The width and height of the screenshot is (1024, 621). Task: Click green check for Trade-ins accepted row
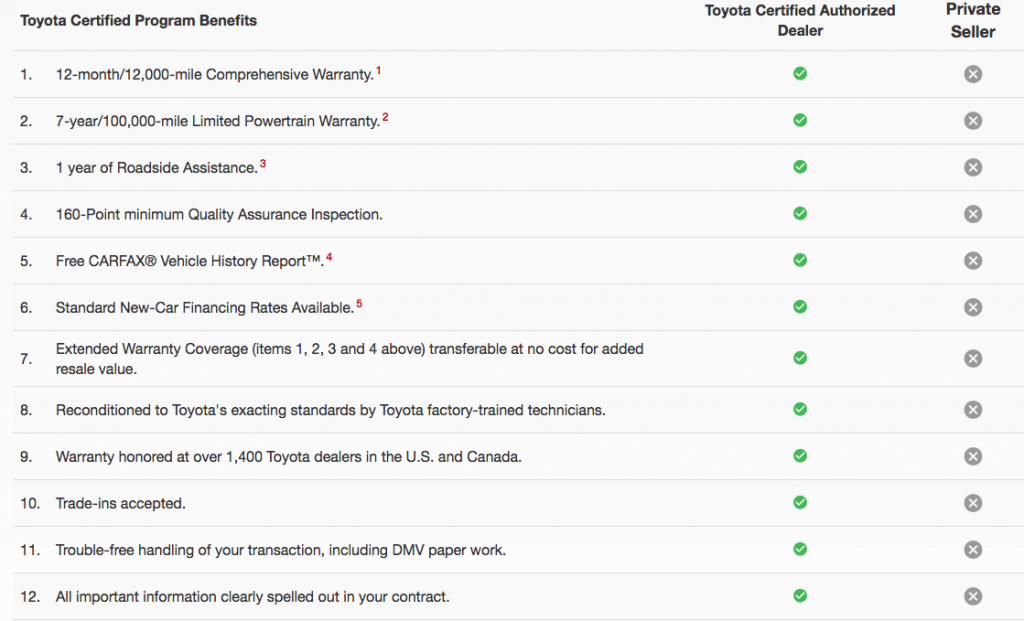tap(800, 502)
